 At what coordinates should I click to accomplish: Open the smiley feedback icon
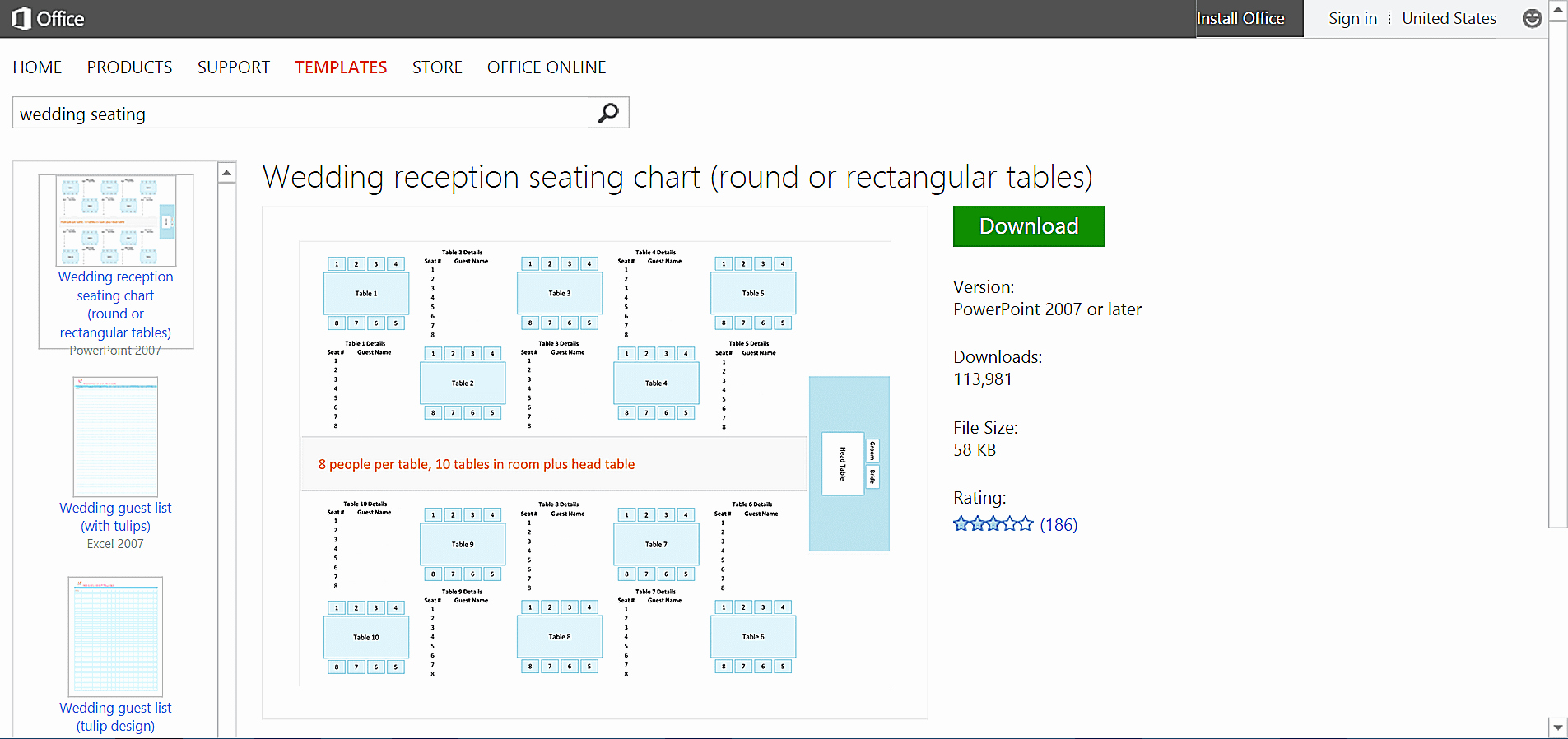[1532, 18]
